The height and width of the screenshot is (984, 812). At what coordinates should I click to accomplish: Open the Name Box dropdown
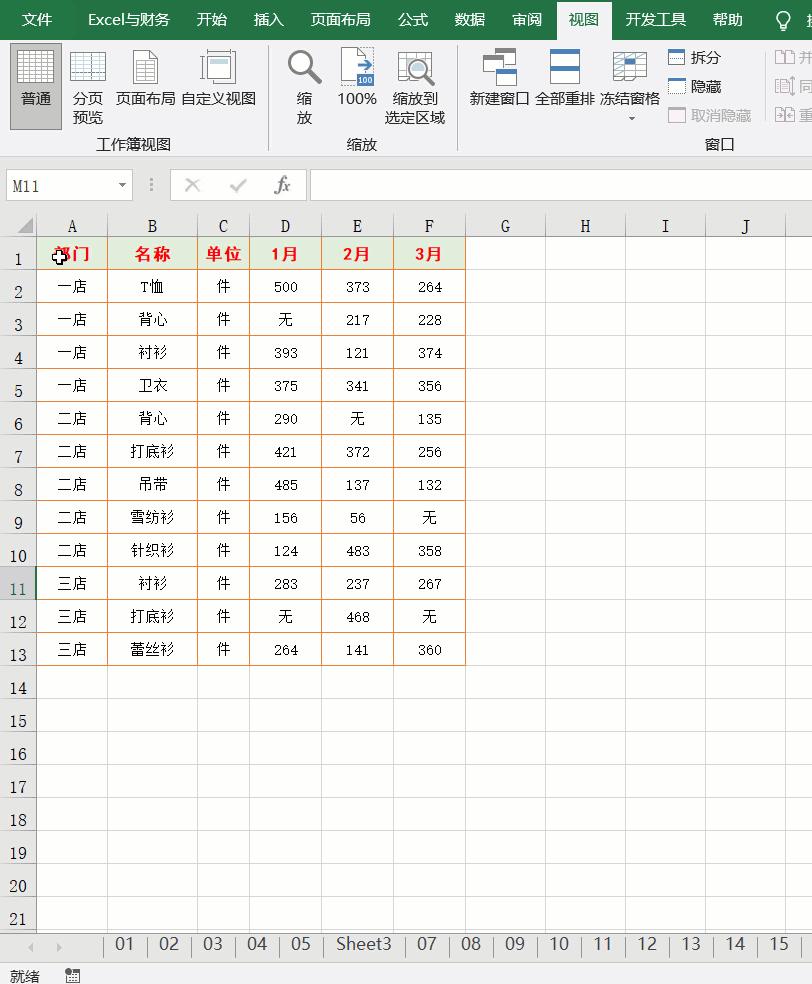124,185
